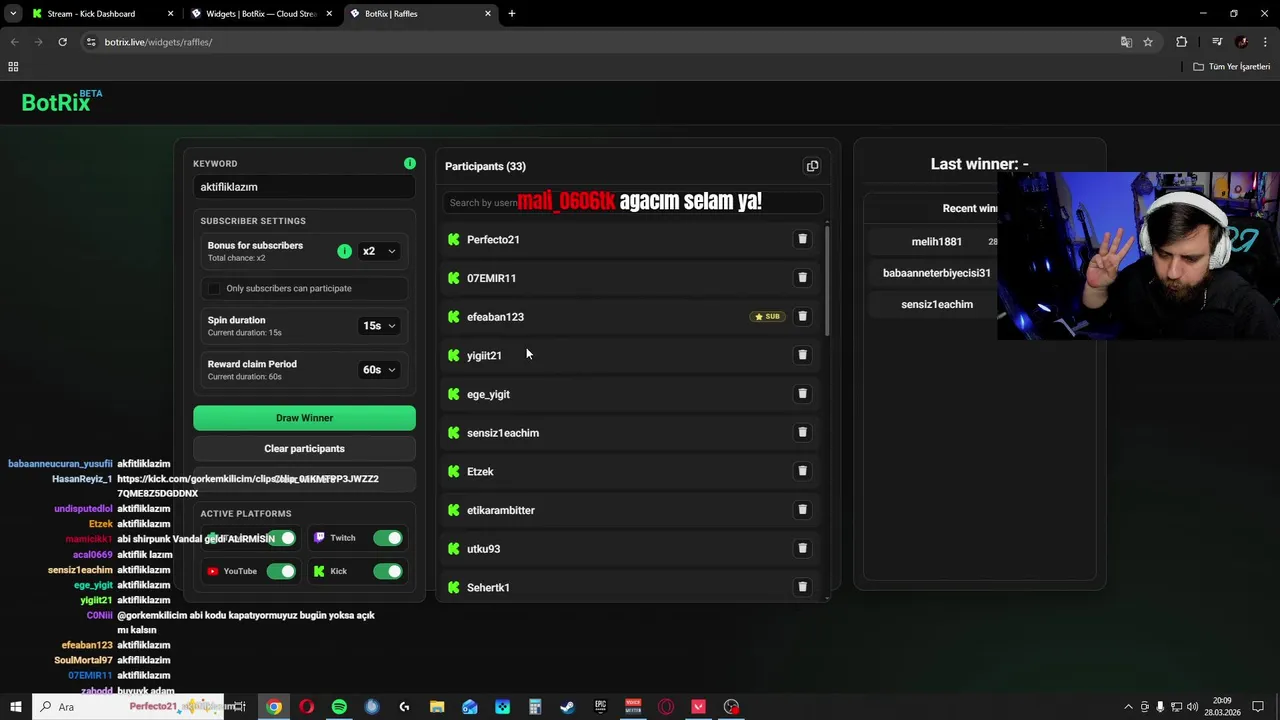
Task: Toggle Twitch platform switch
Action: coord(387,538)
